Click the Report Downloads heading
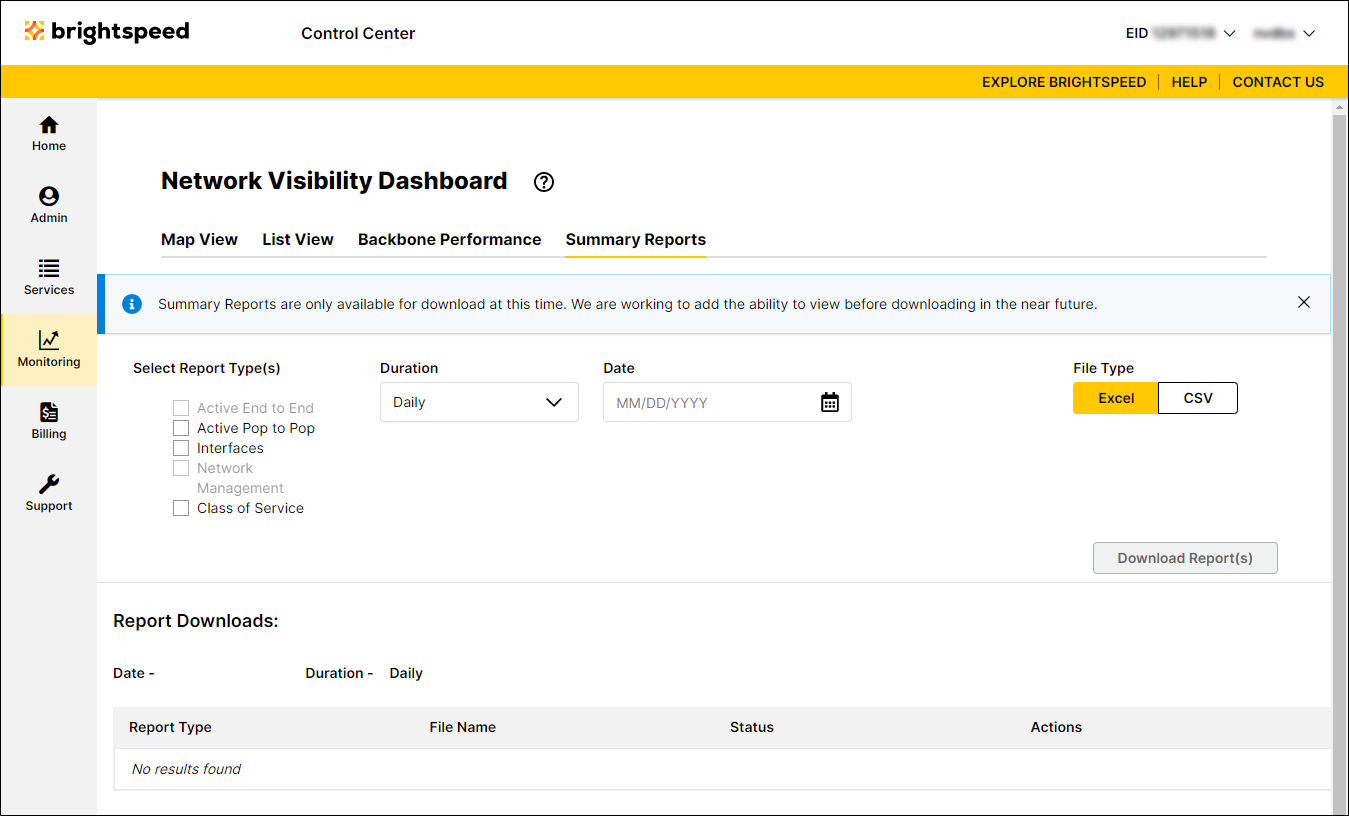The image size is (1349, 816). pos(196,621)
